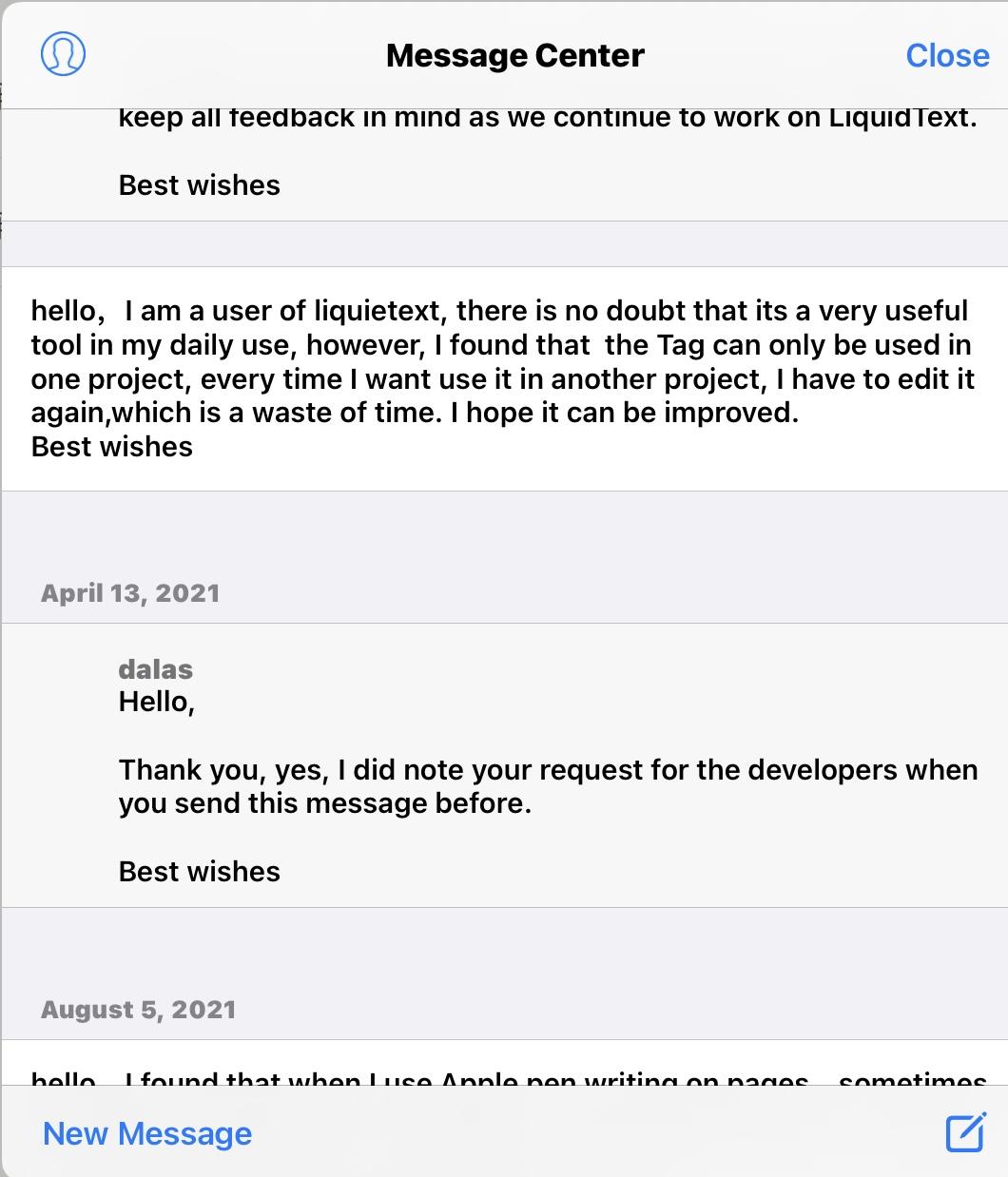The width and height of the screenshot is (1008, 1177).
Task: Click 'Best wishes' under dalas's April reply
Action: click(199, 872)
